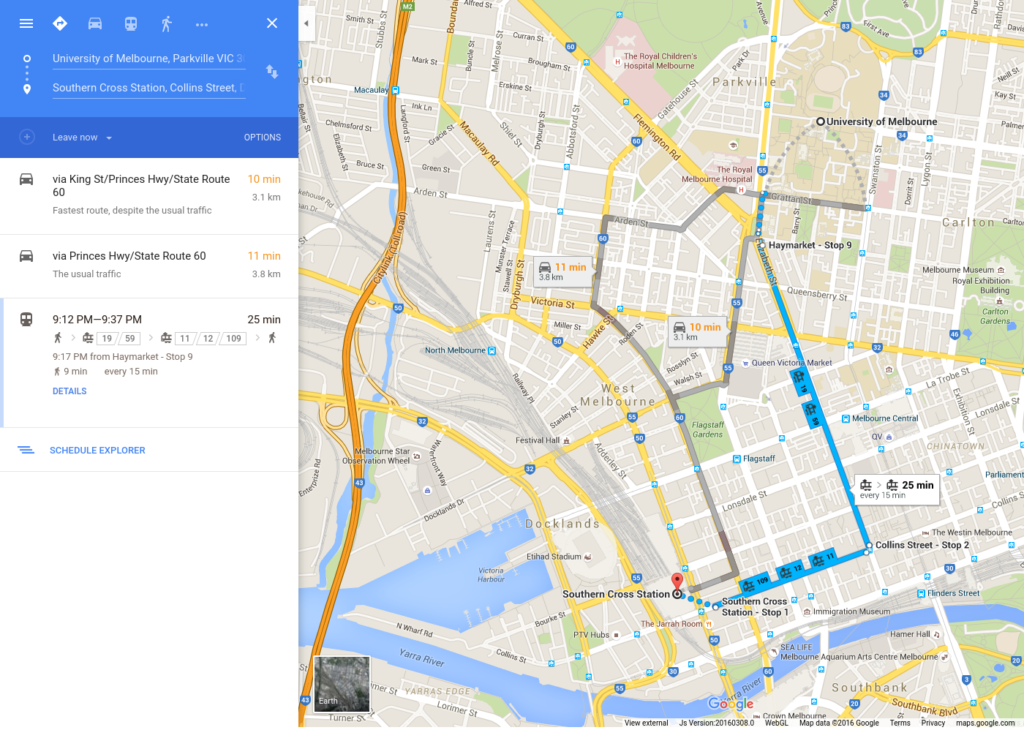
Task: Select the best travel mode directions icon
Action: coord(60,24)
